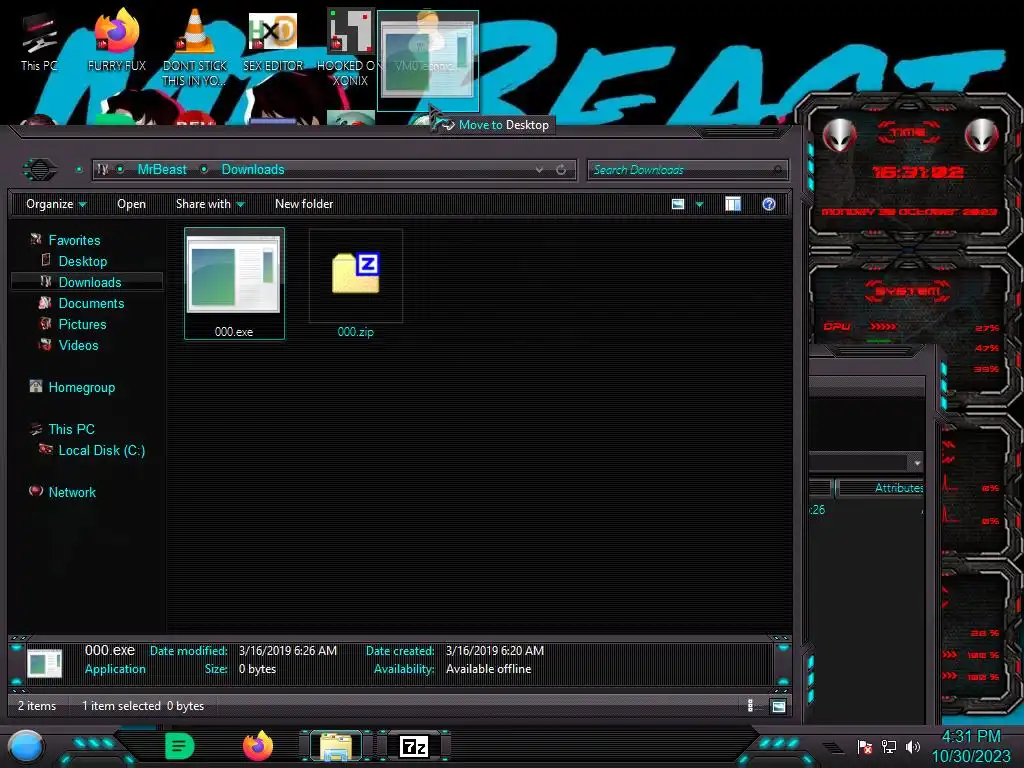Screen dimensions: 1024x768
Task: Switch to large icons view in status bar
Action: pos(778,706)
